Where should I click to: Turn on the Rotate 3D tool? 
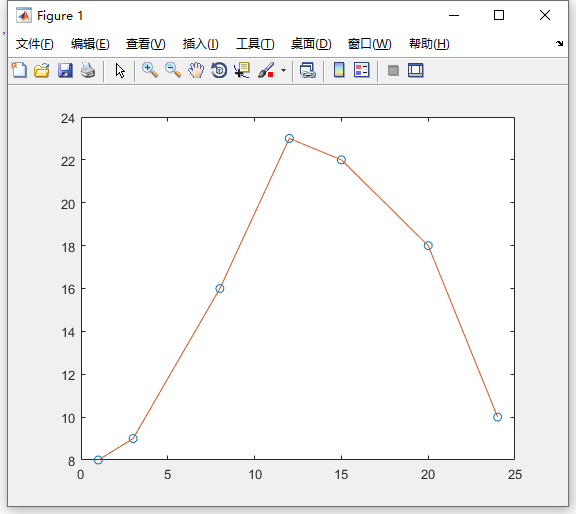click(219, 70)
